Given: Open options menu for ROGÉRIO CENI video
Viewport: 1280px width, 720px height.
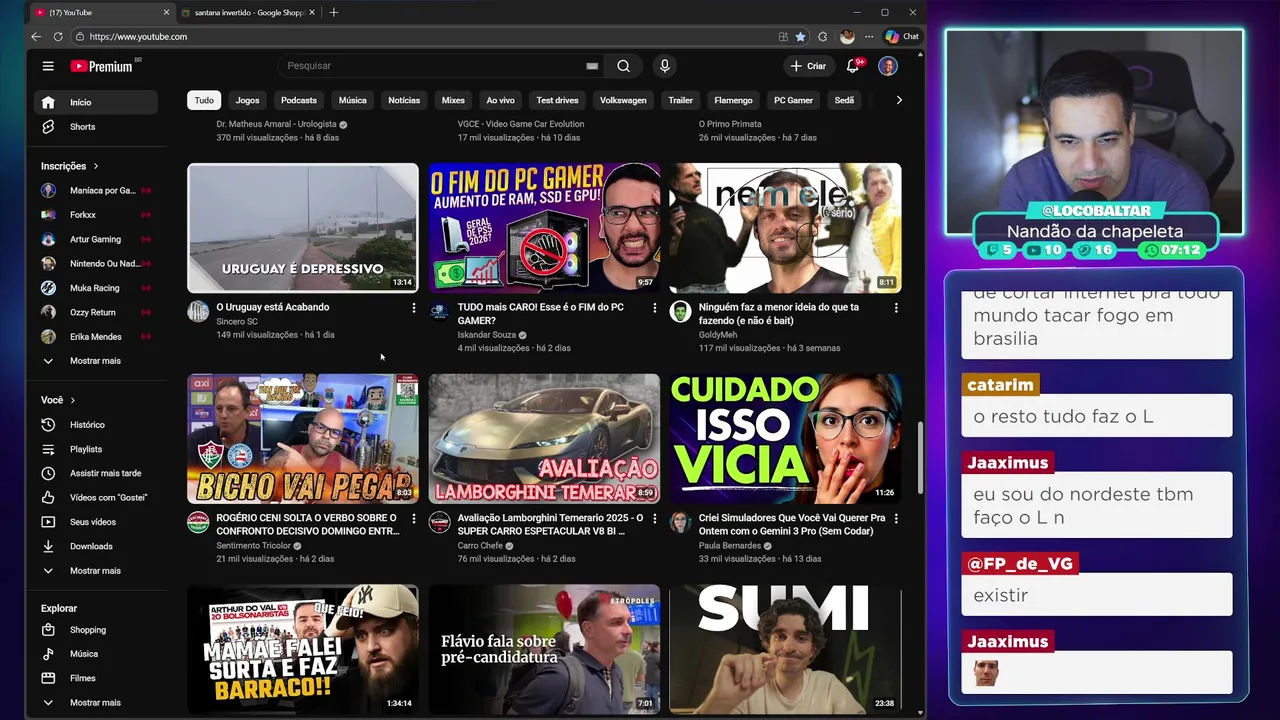Looking at the screenshot, I should click(414, 519).
